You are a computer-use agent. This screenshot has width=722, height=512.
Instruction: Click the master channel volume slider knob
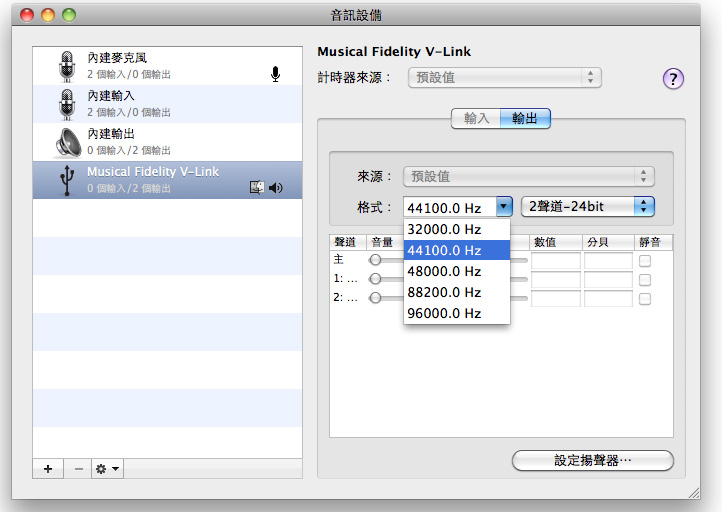tap(375, 260)
